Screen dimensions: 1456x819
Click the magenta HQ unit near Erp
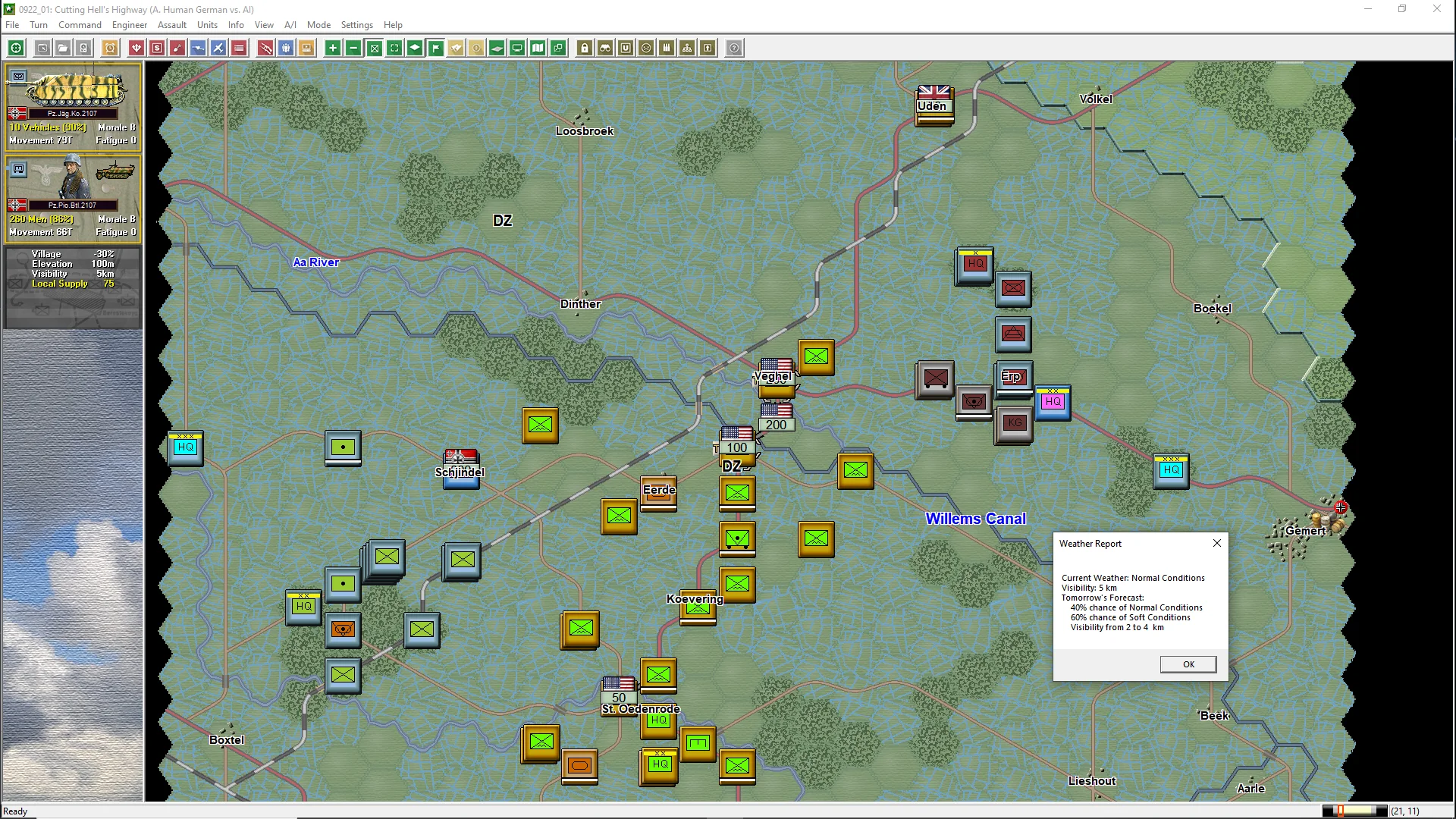[1053, 403]
